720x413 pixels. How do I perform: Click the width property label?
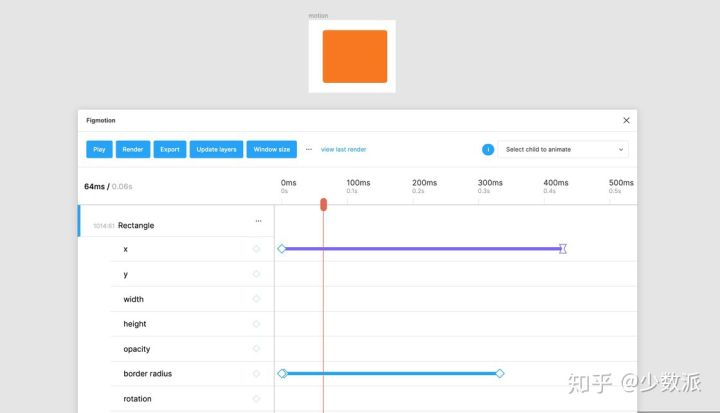[x=133, y=299]
